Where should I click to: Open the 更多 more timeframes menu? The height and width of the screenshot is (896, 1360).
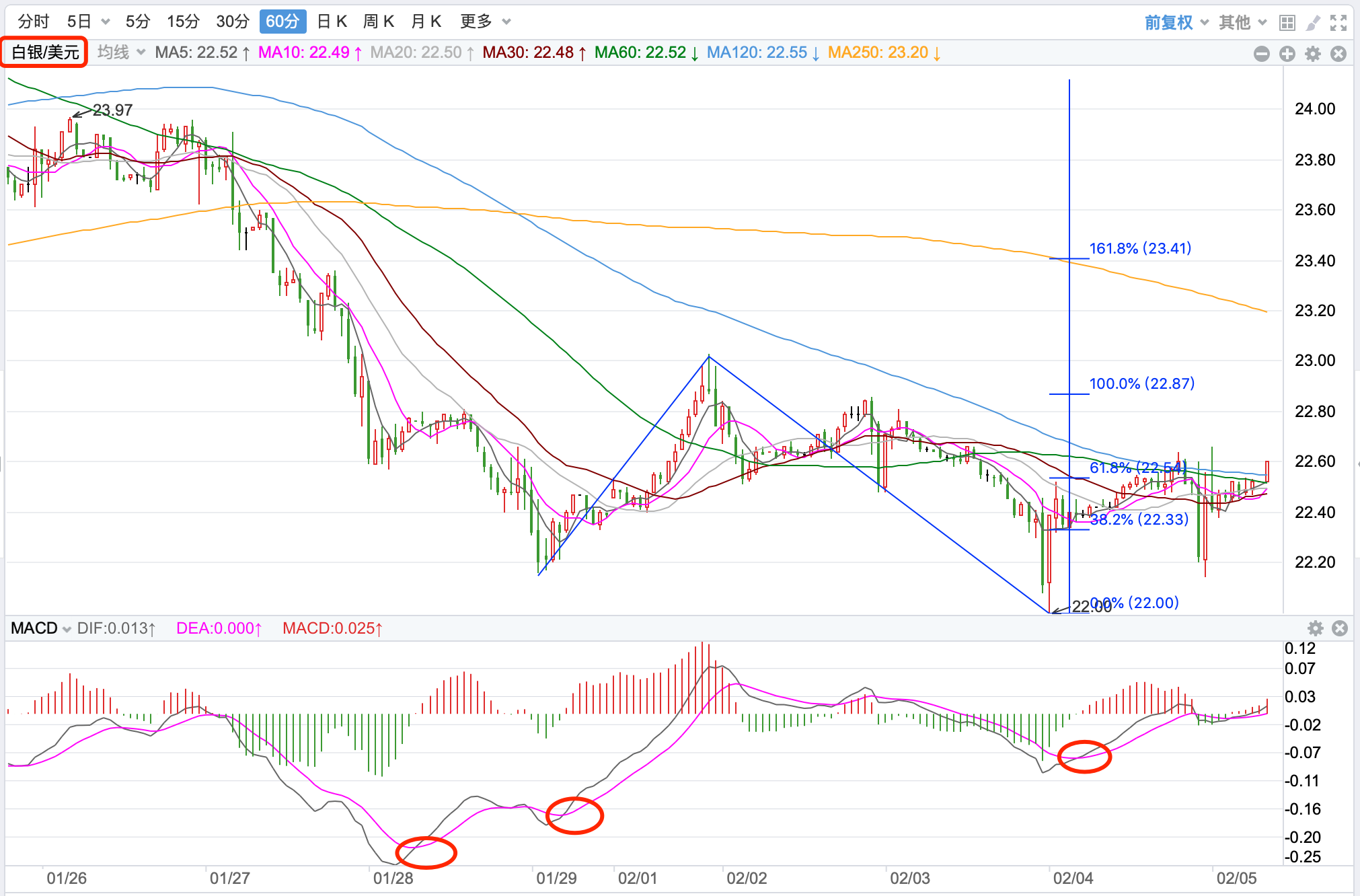(486, 22)
